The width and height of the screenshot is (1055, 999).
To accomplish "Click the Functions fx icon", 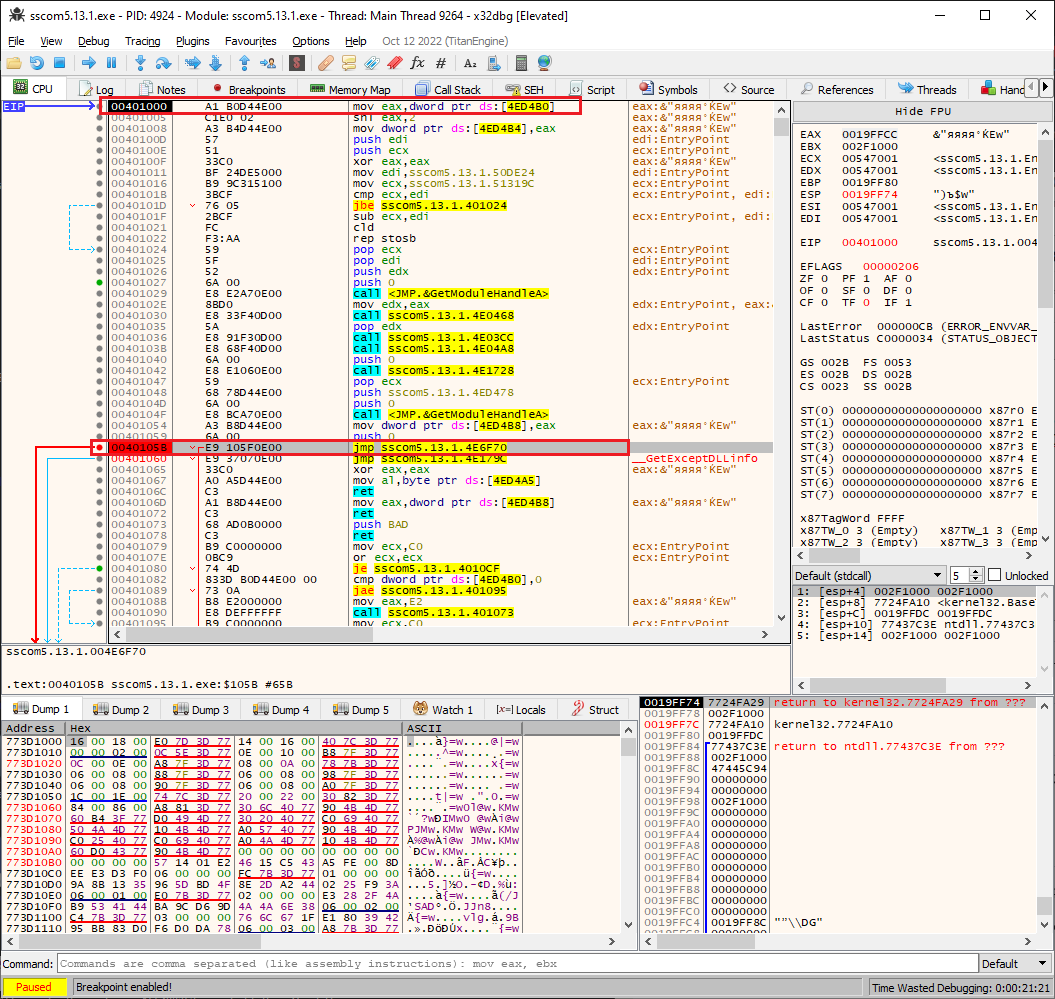I will 417,63.
